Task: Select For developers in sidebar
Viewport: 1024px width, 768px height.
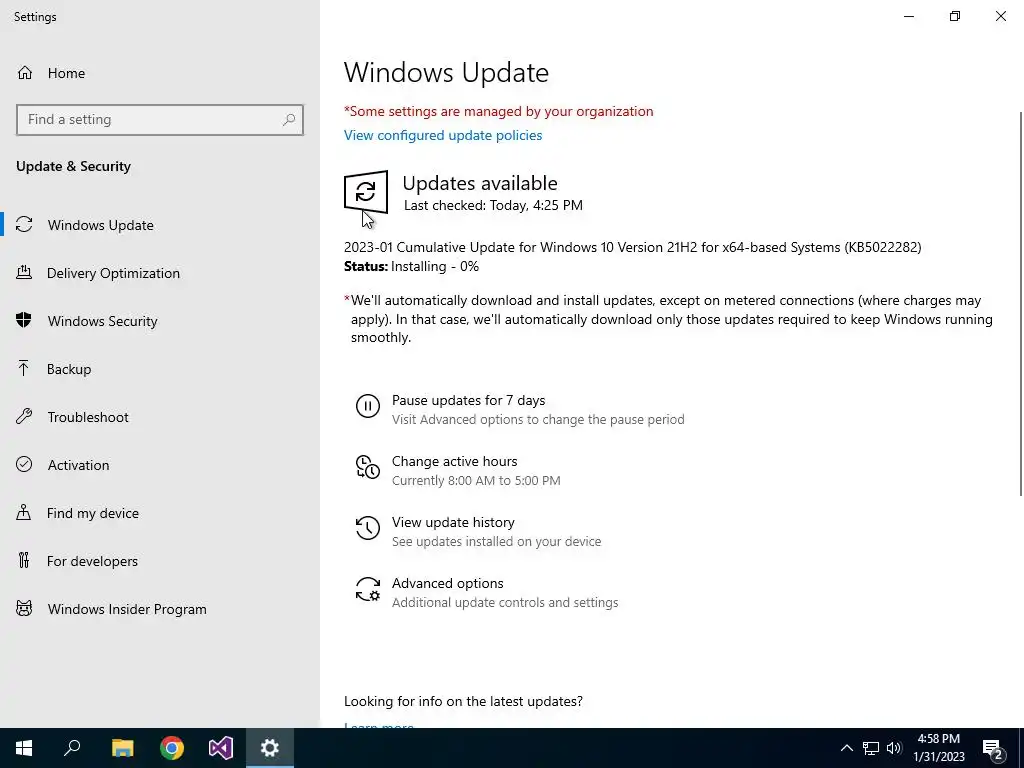Action: 160,560
